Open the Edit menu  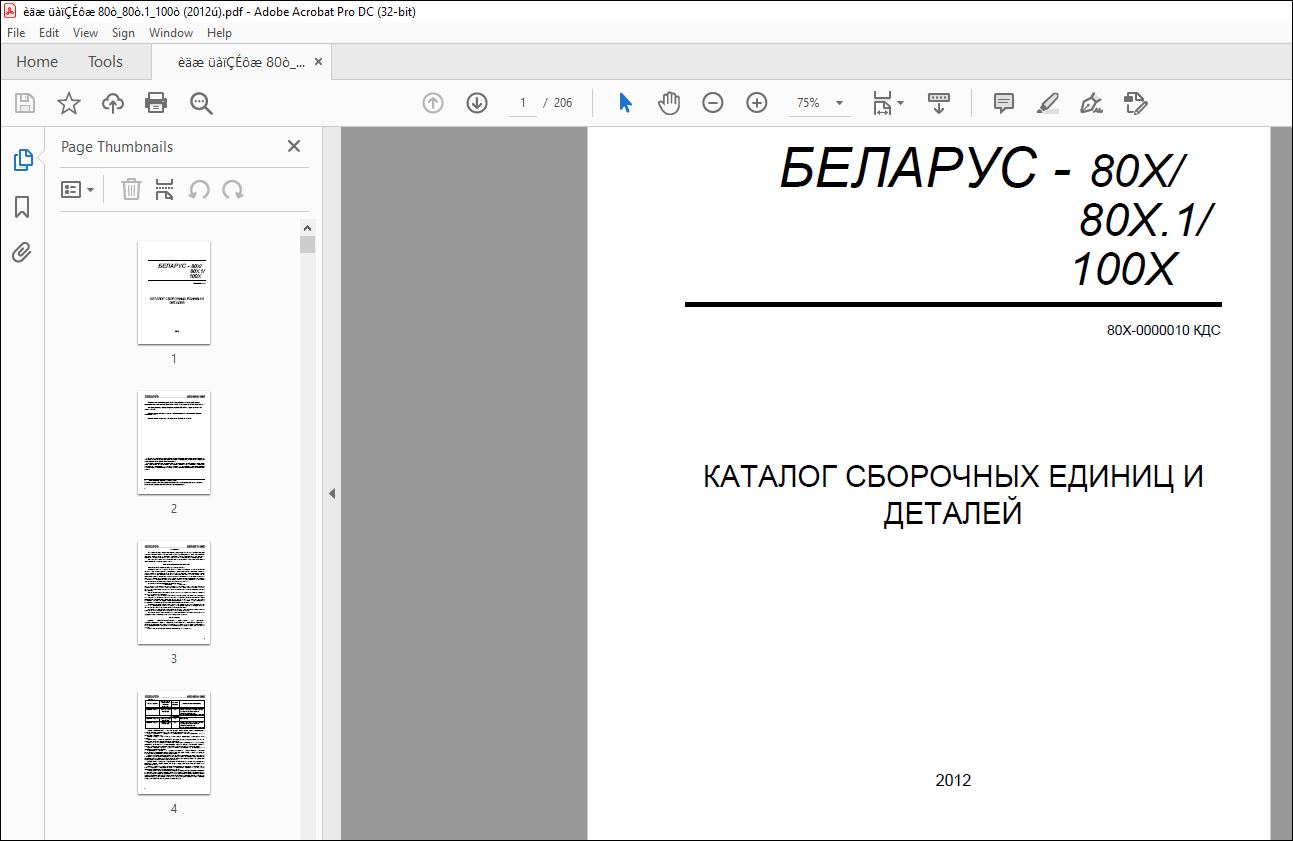[49, 33]
